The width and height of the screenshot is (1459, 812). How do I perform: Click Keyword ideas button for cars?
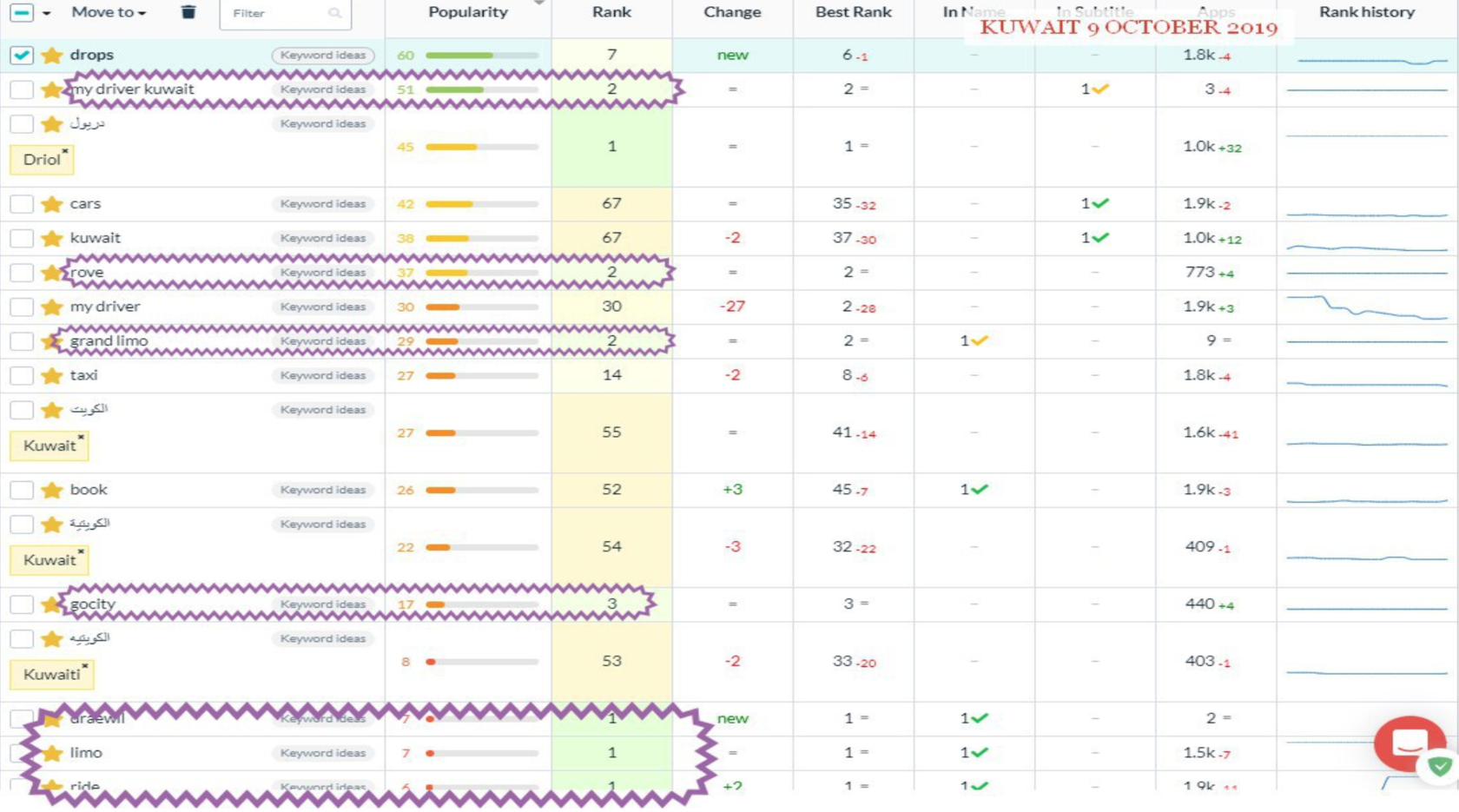click(323, 204)
